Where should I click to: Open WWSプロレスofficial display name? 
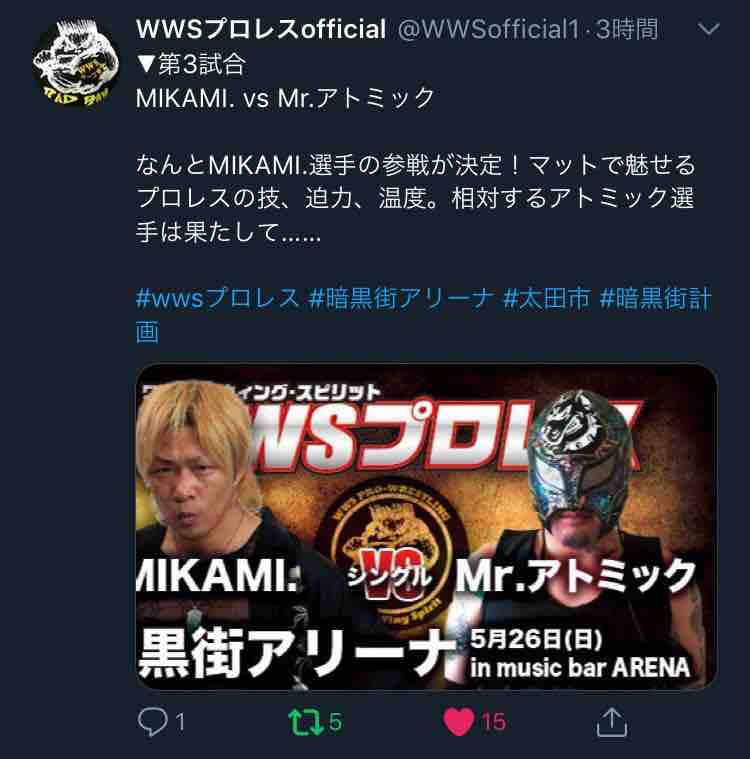pos(261,29)
